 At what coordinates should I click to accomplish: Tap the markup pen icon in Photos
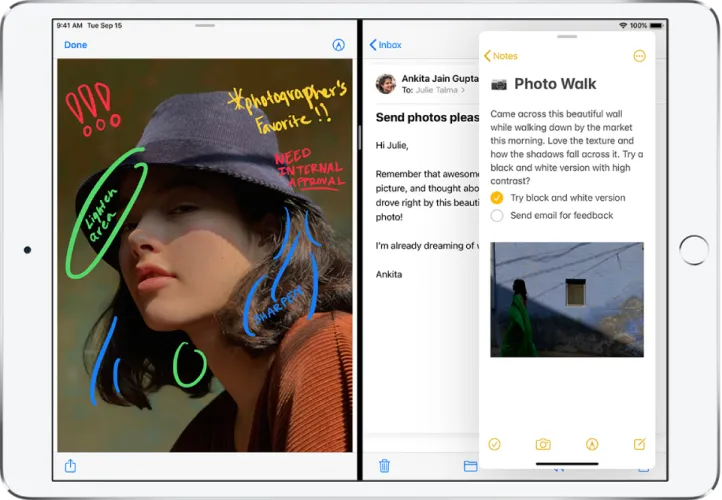click(x=337, y=45)
